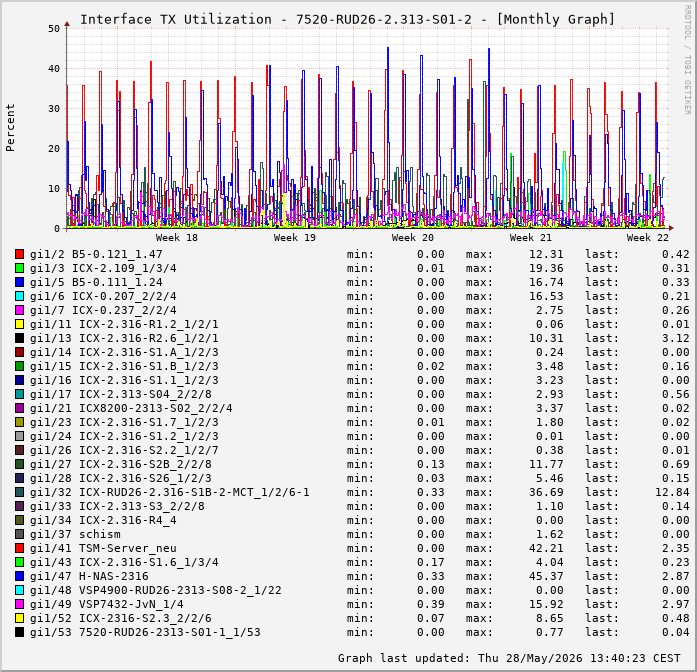
Task: Click the min value 0.39 for gi1/49
Action: 431,604
